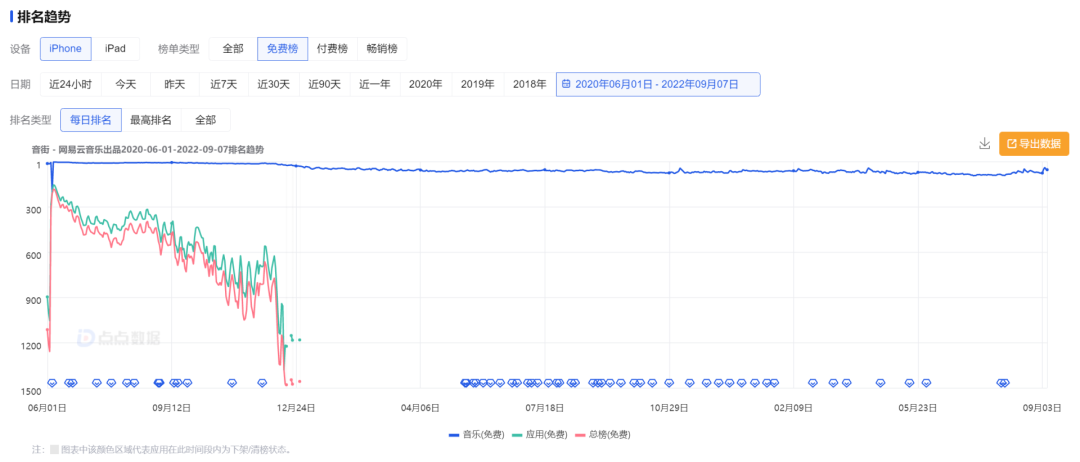
Task: Click 导出数据 export button
Action: (1034, 144)
